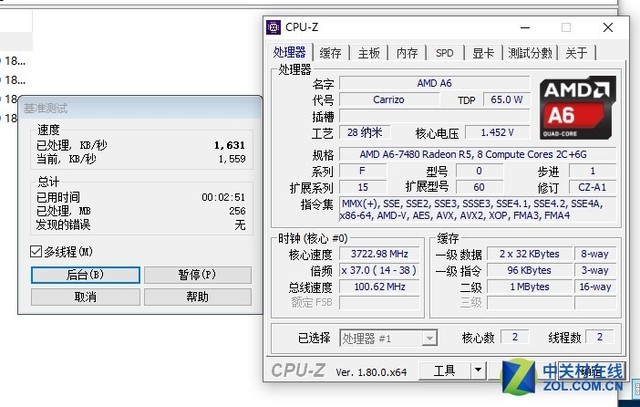Click the CPU-Z app icon in title bar
The width and height of the screenshot is (640, 407).
tap(273, 27)
